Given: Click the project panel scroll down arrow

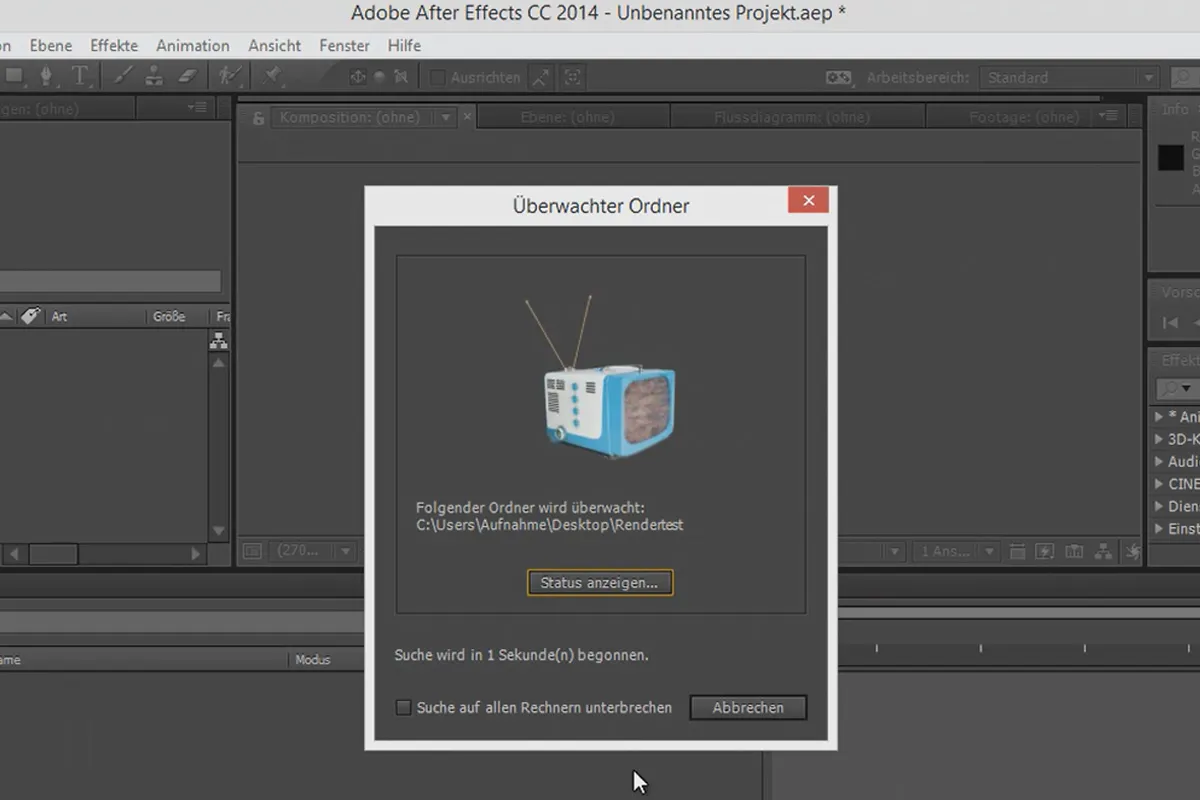Looking at the screenshot, I should [x=219, y=531].
